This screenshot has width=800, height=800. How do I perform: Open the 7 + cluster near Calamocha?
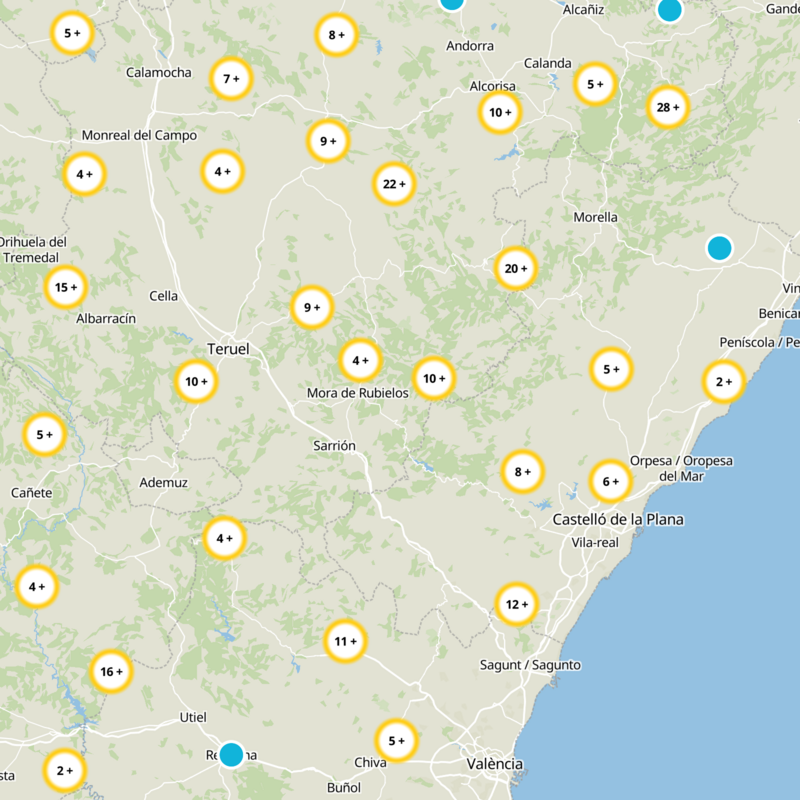231,79
